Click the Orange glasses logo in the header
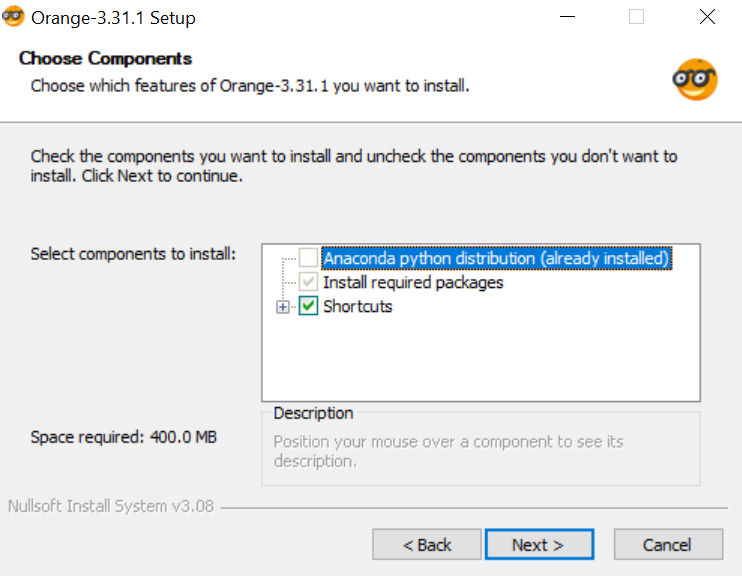The width and height of the screenshot is (742, 576). pyautogui.click(x=694, y=80)
